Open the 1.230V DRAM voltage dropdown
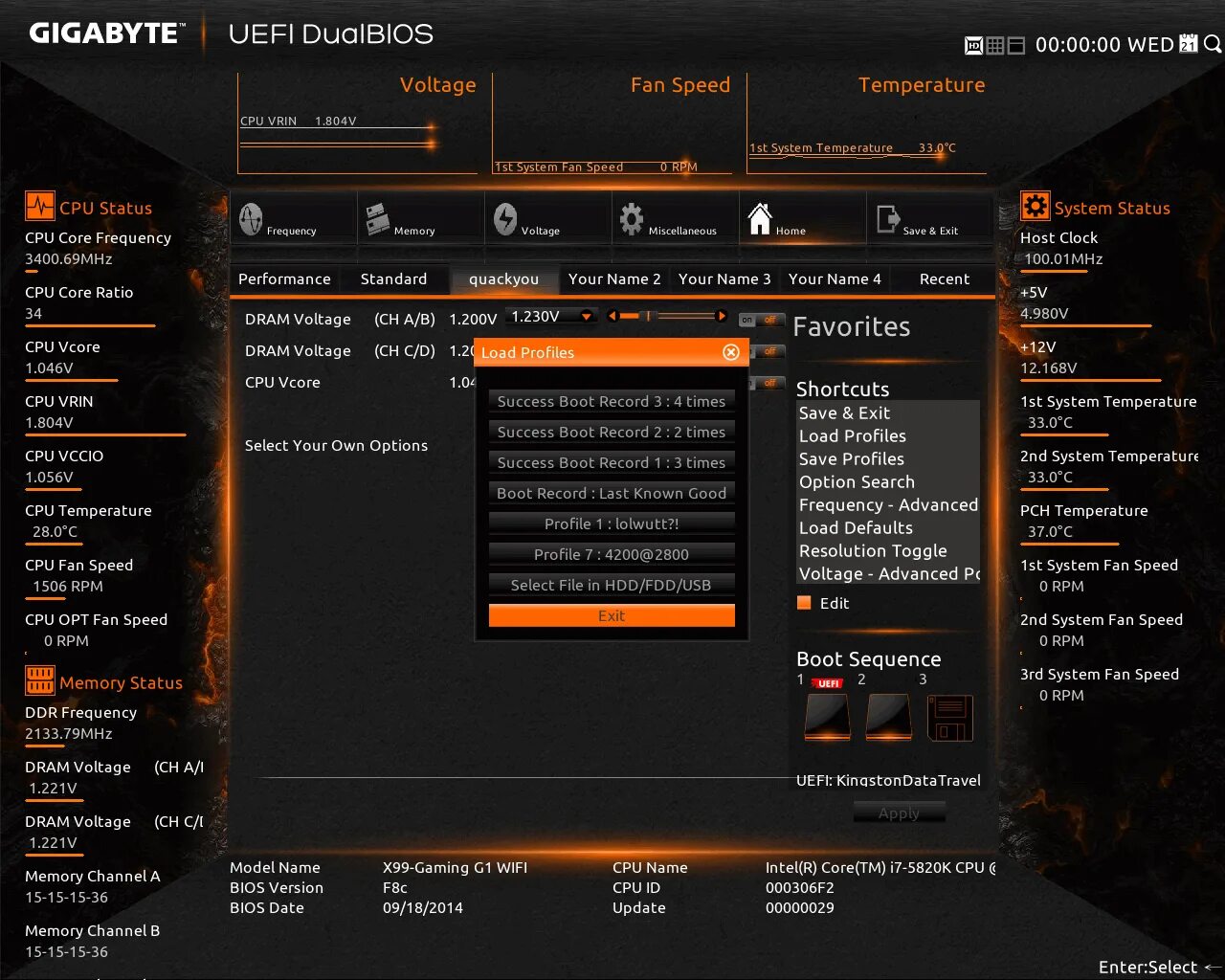The image size is (1225, 980). 552,316
